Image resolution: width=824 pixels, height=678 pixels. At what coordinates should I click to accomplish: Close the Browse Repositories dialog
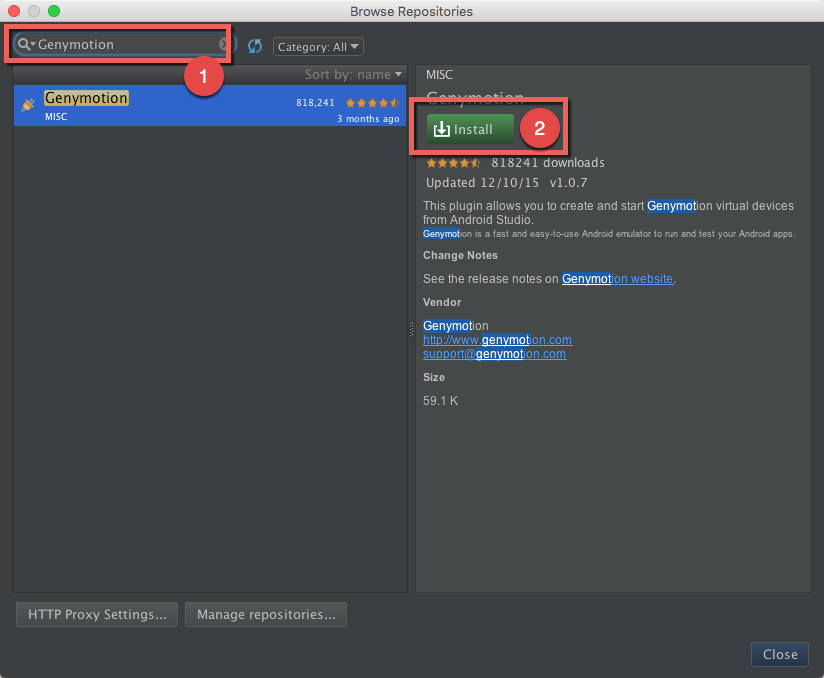779,654
